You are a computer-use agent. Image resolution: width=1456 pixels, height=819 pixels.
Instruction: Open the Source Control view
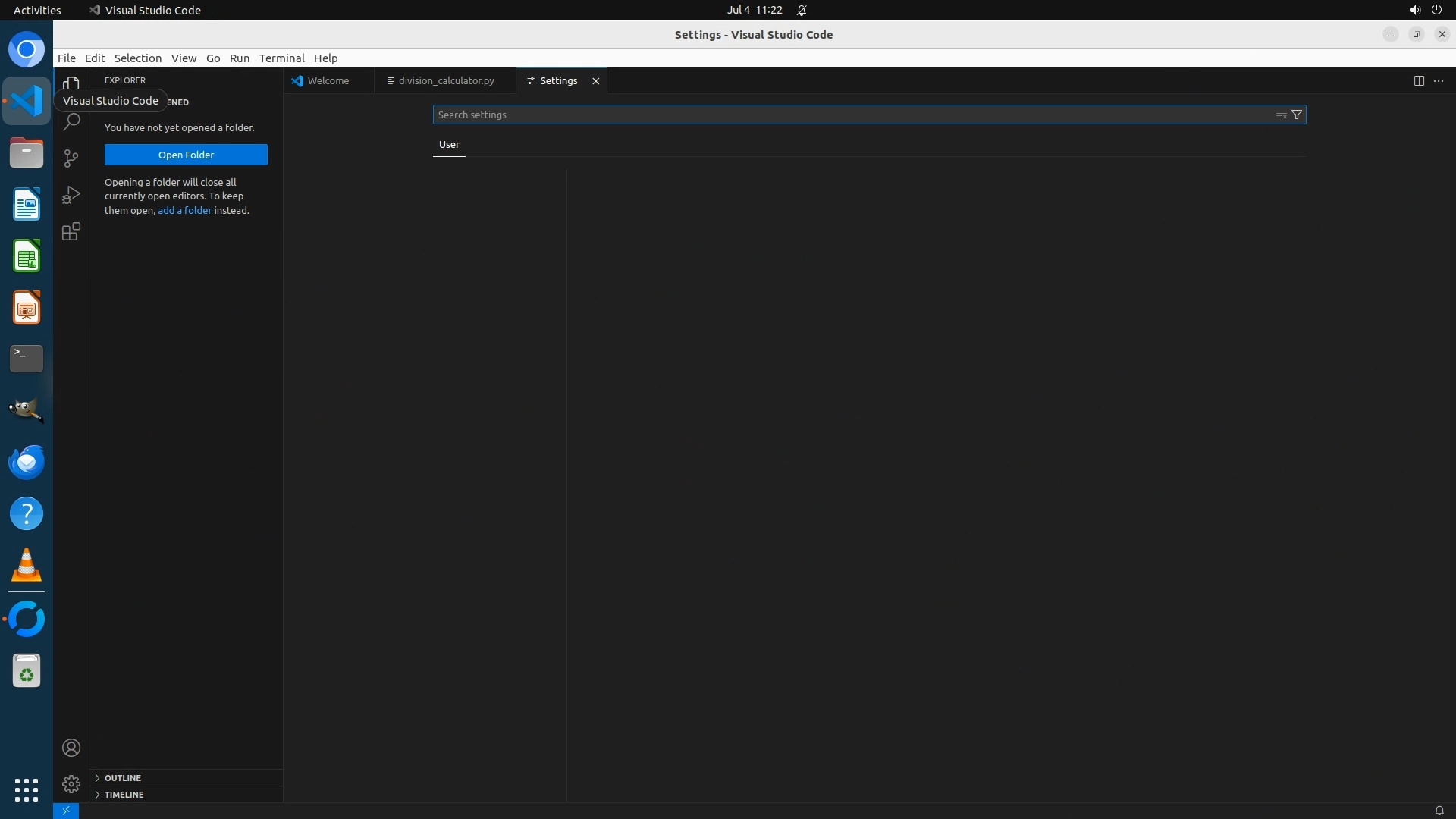[x=71, y=158]
